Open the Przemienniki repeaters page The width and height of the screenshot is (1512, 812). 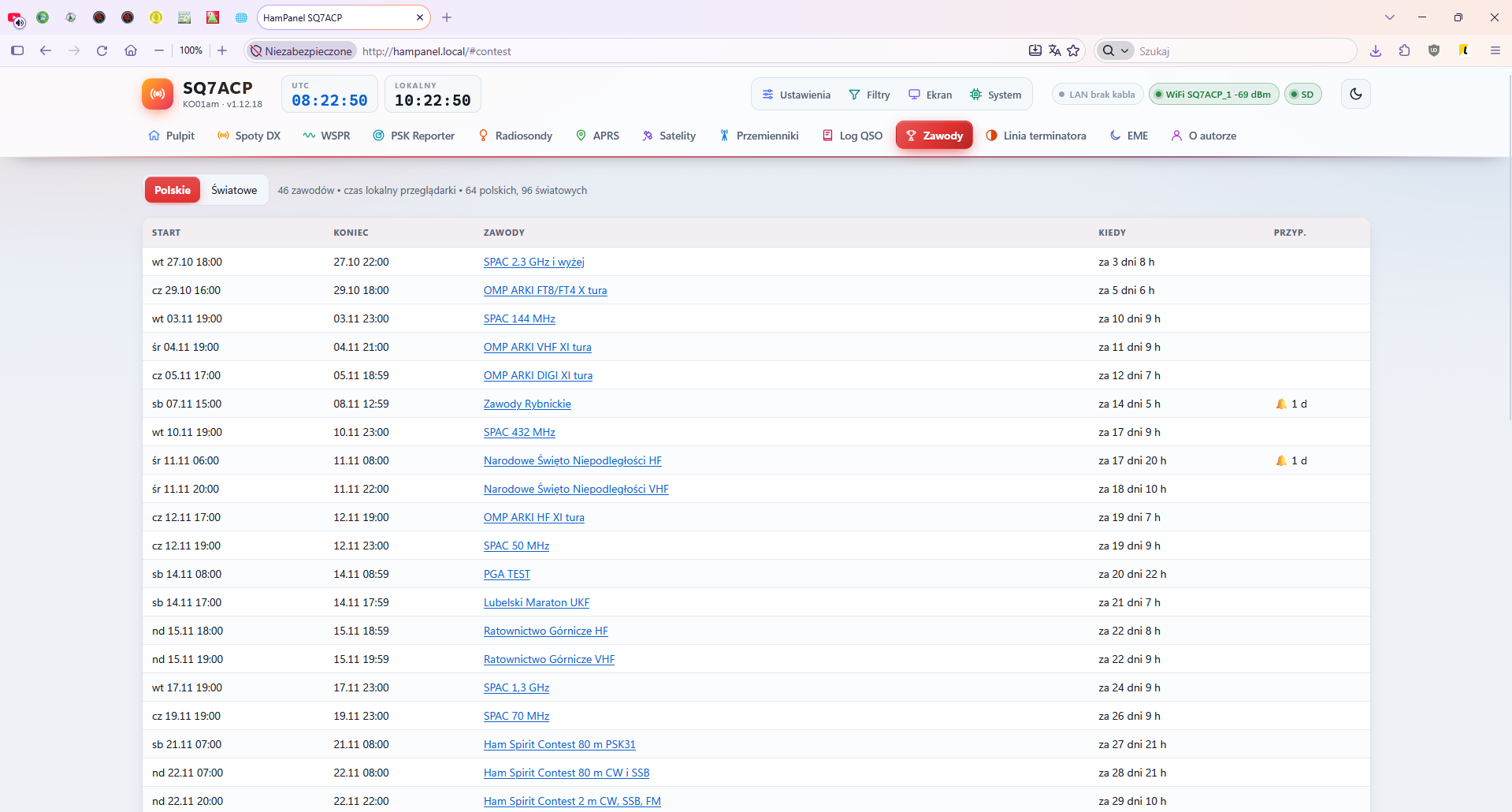point(759,136)
